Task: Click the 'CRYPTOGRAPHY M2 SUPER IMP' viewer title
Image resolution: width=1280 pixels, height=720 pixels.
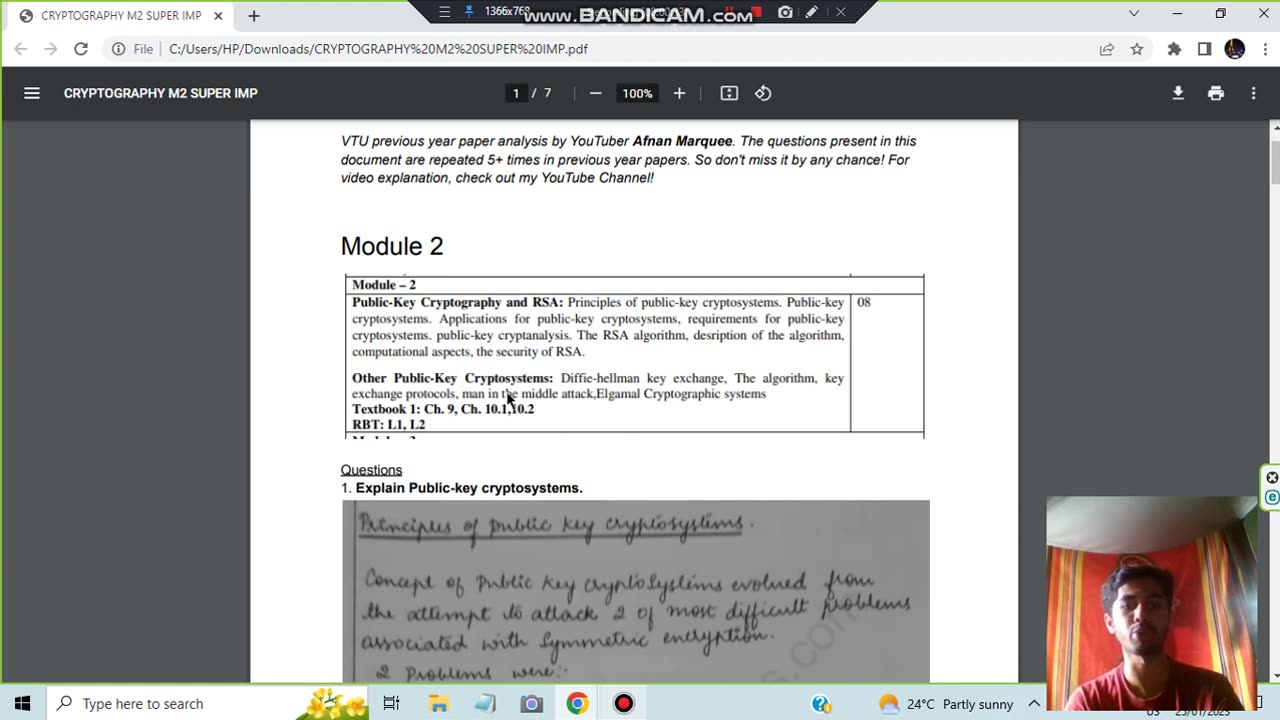Action: (161, 93)
